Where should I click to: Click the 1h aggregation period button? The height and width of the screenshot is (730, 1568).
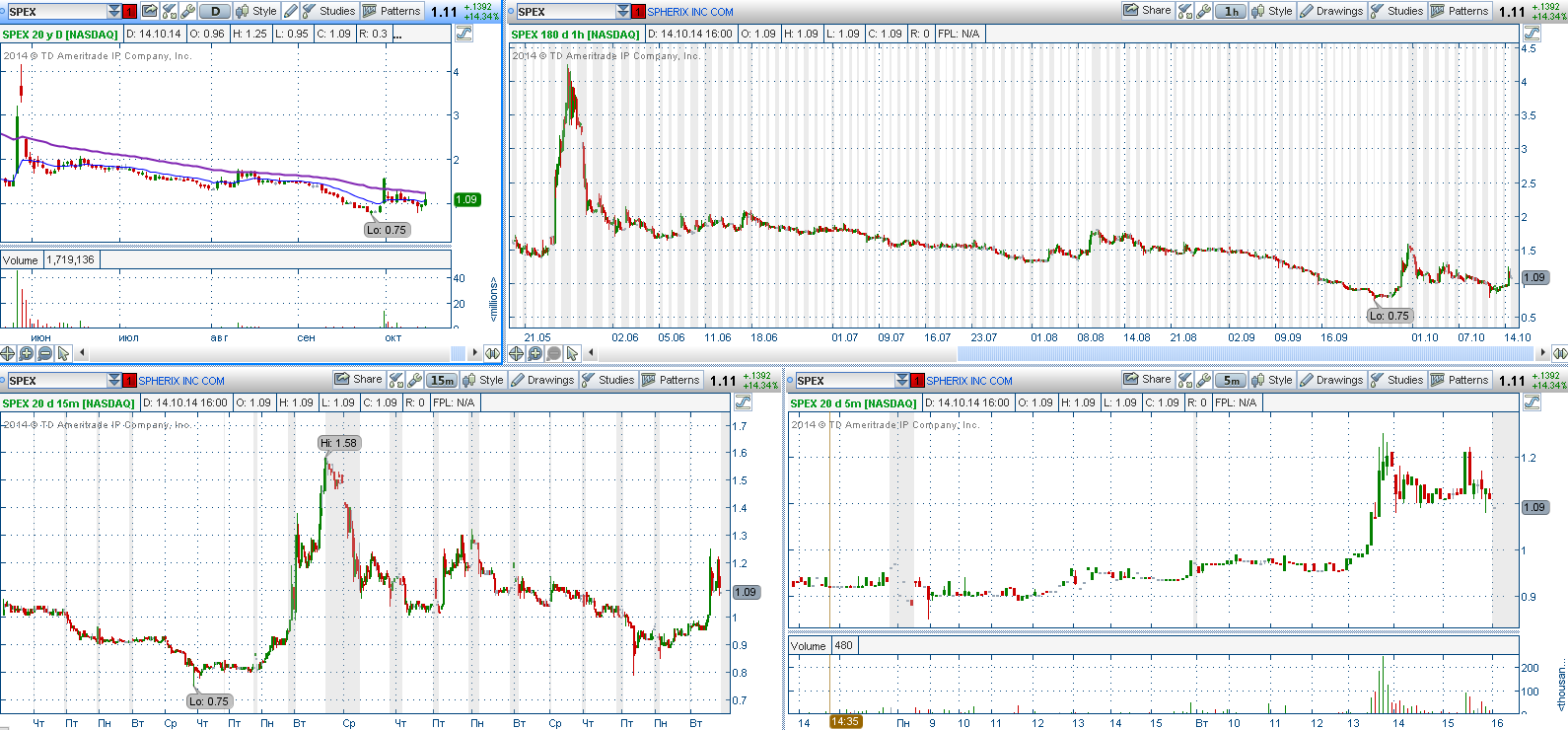coord(1231,11)
